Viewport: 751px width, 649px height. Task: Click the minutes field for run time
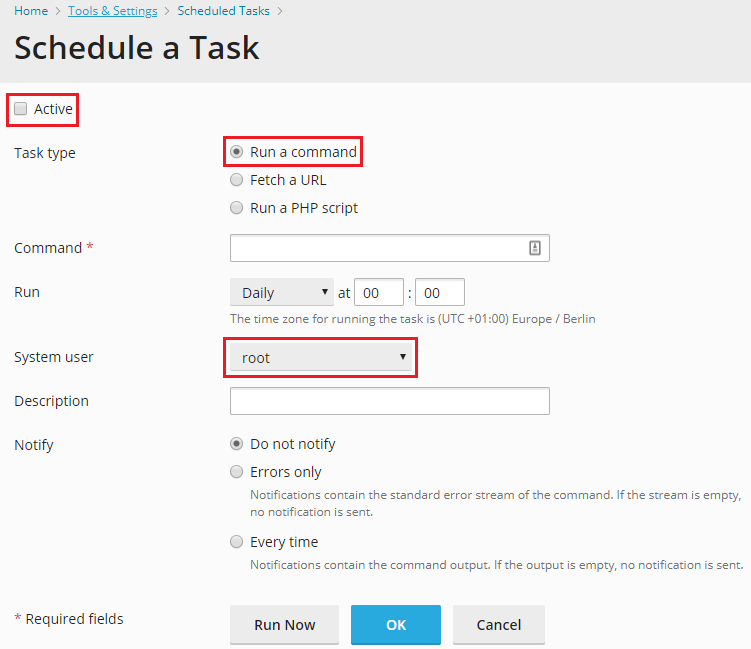[439, 293]
